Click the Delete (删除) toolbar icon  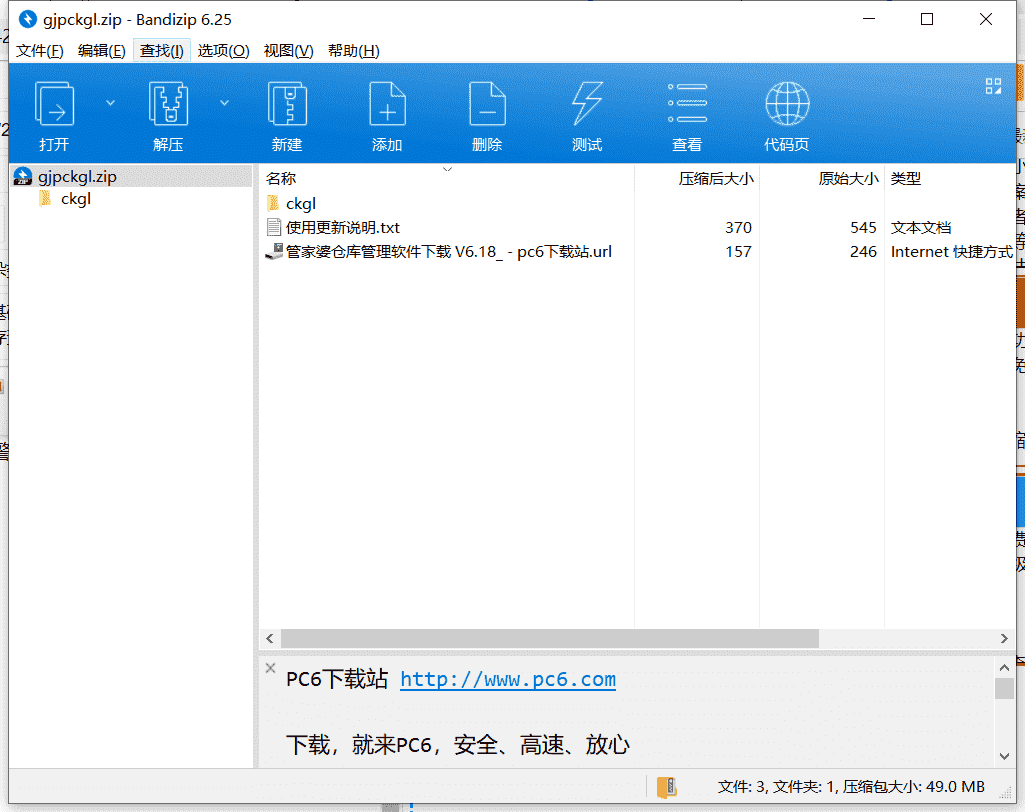(x=487, y=103)
